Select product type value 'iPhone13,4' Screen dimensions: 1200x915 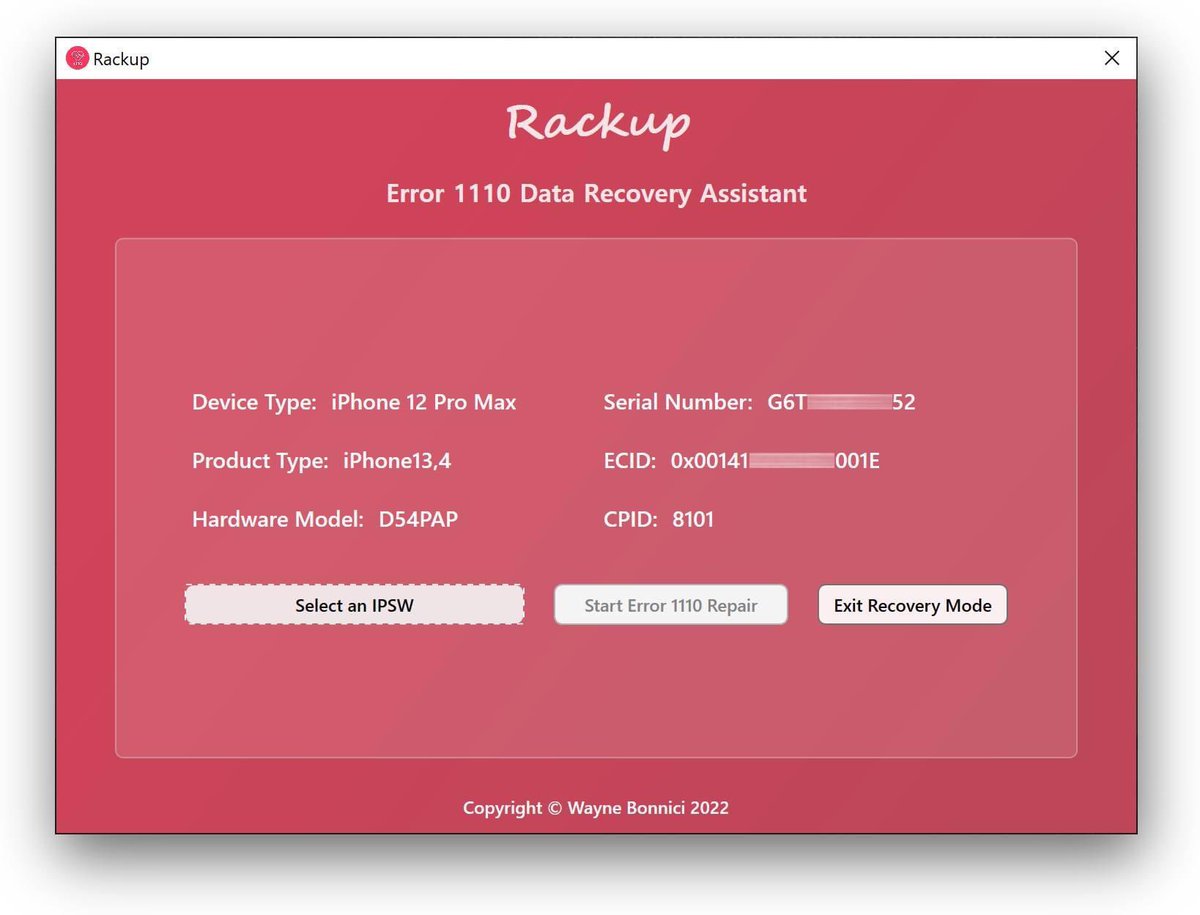point(397,461)
